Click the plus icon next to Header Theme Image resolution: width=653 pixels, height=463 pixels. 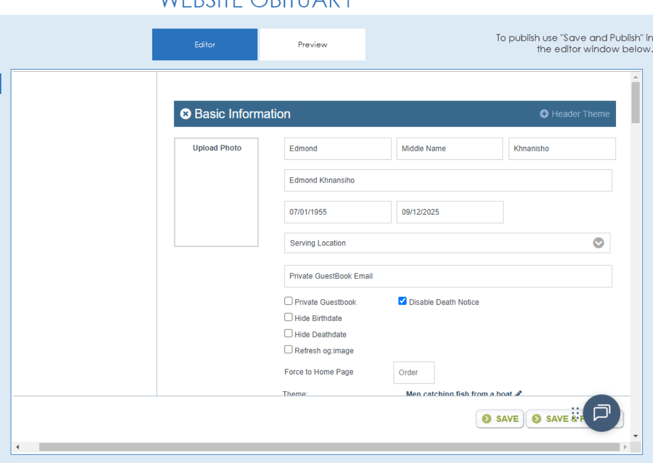[x=544, y=114]
